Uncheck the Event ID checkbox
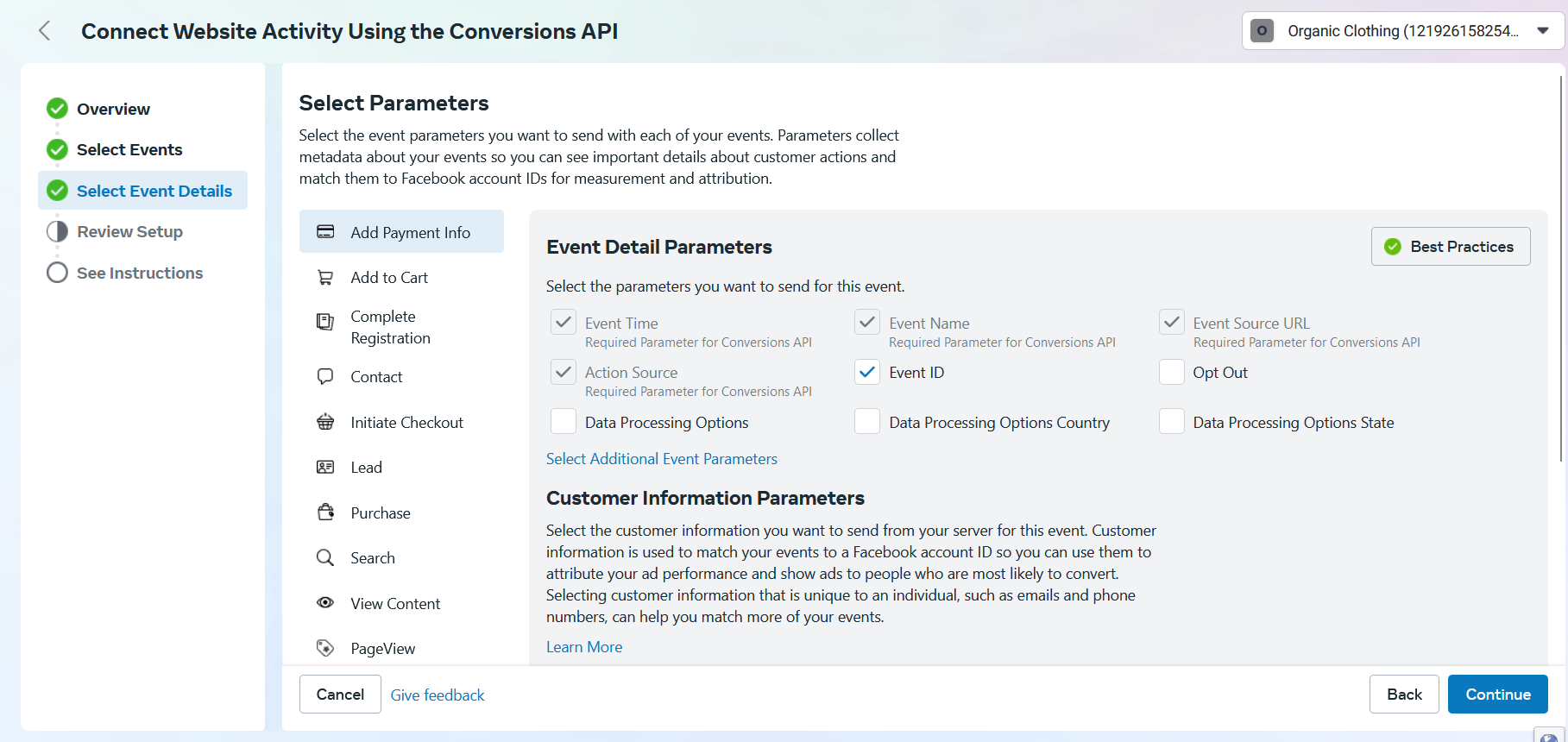The height and width of the screenshot is (742, 1568). click(x=866, y=372)
